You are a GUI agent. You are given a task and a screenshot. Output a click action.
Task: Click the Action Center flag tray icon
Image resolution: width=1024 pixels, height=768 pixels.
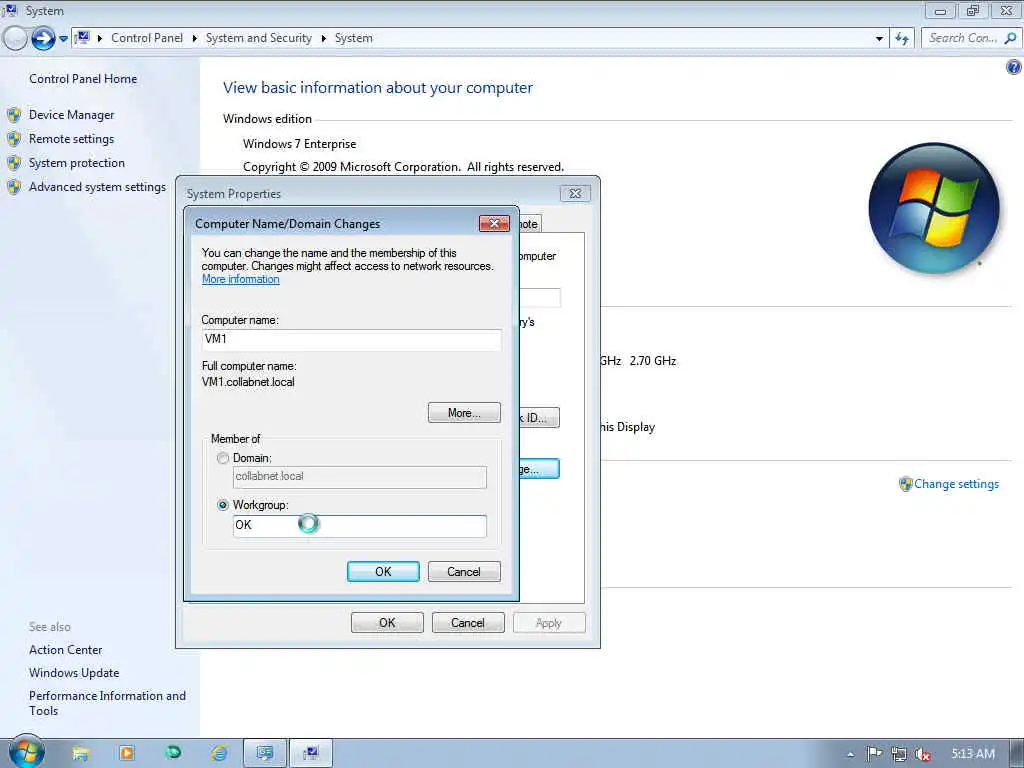pos(874,754)
